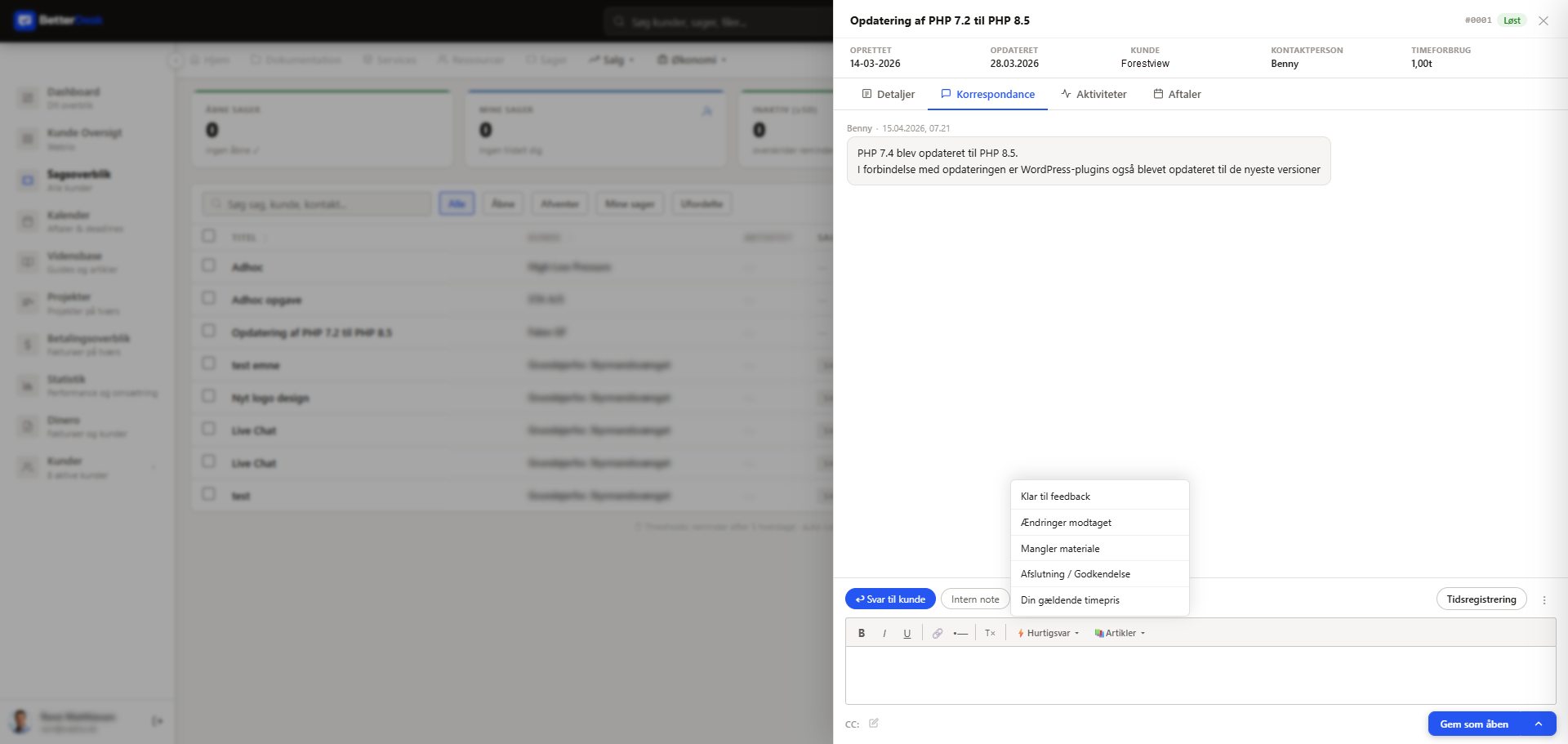The width and height of the screenshot is (1568, 744).
Task: Choose 'Mangler materiale' quick reply
Action: coord(1099,549)
